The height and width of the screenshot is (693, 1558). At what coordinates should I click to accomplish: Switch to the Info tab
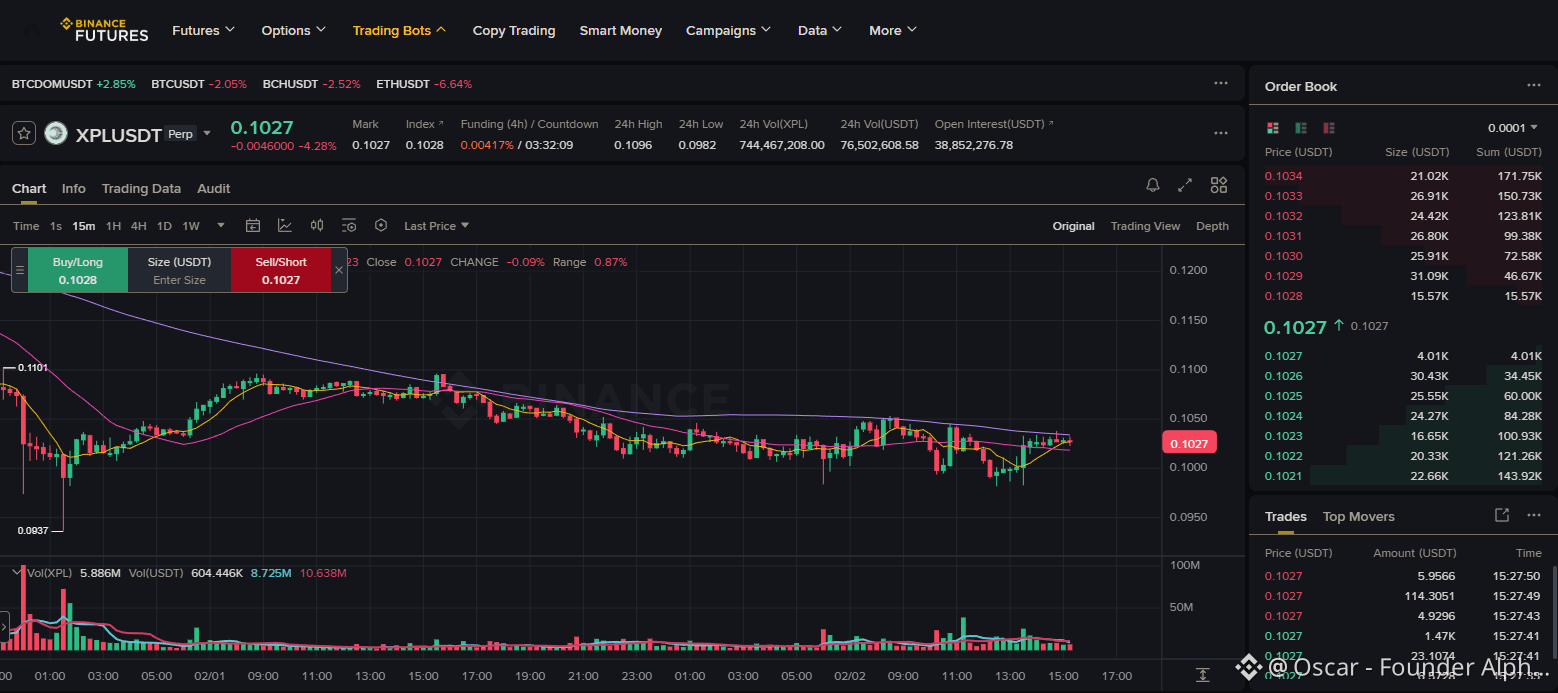(x=73, y=188)
